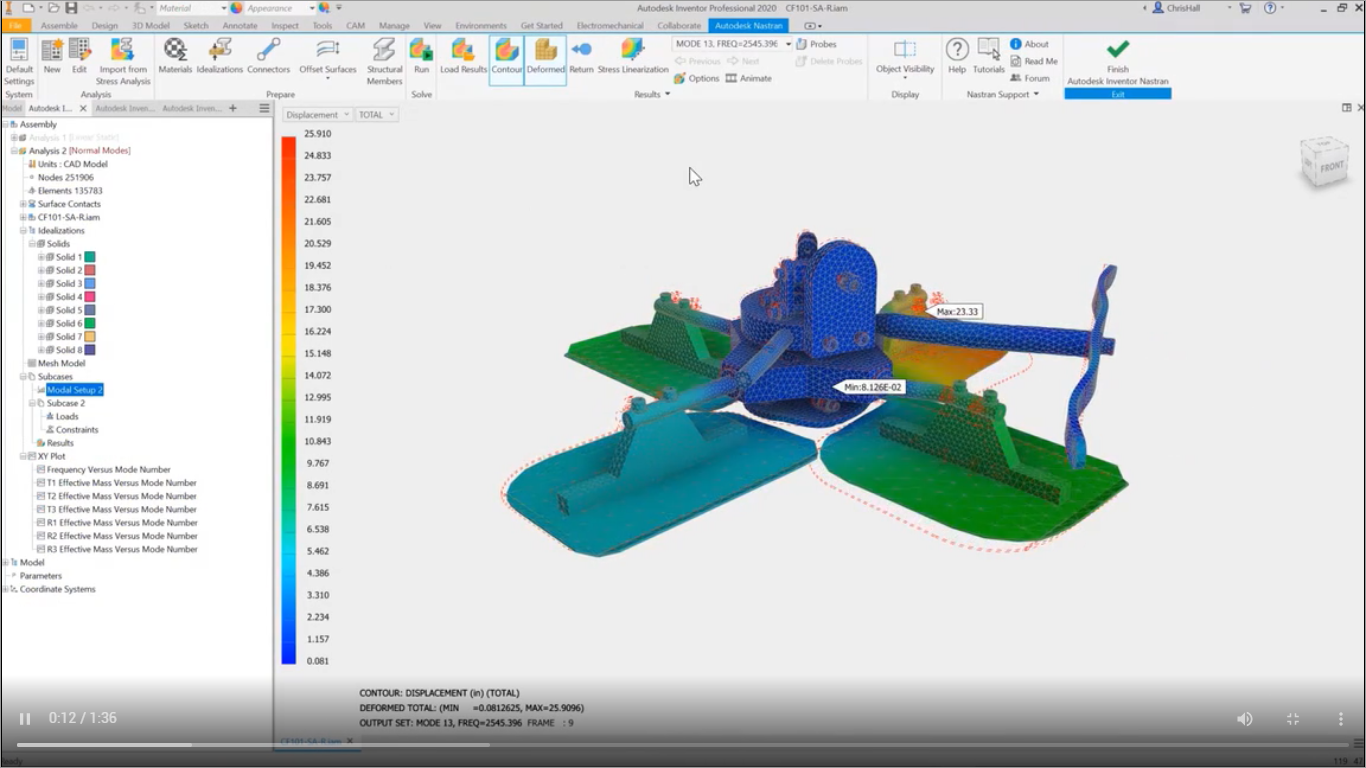Switch to the 3D Model ribbon tab
Screen dimensions: 1366x768
point(151,26)
